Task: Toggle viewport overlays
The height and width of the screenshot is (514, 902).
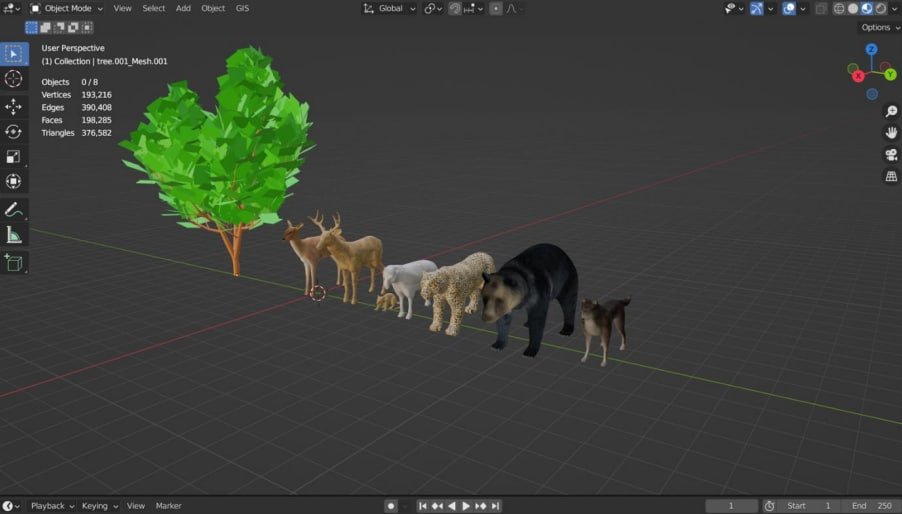Action: coord(789,9)
